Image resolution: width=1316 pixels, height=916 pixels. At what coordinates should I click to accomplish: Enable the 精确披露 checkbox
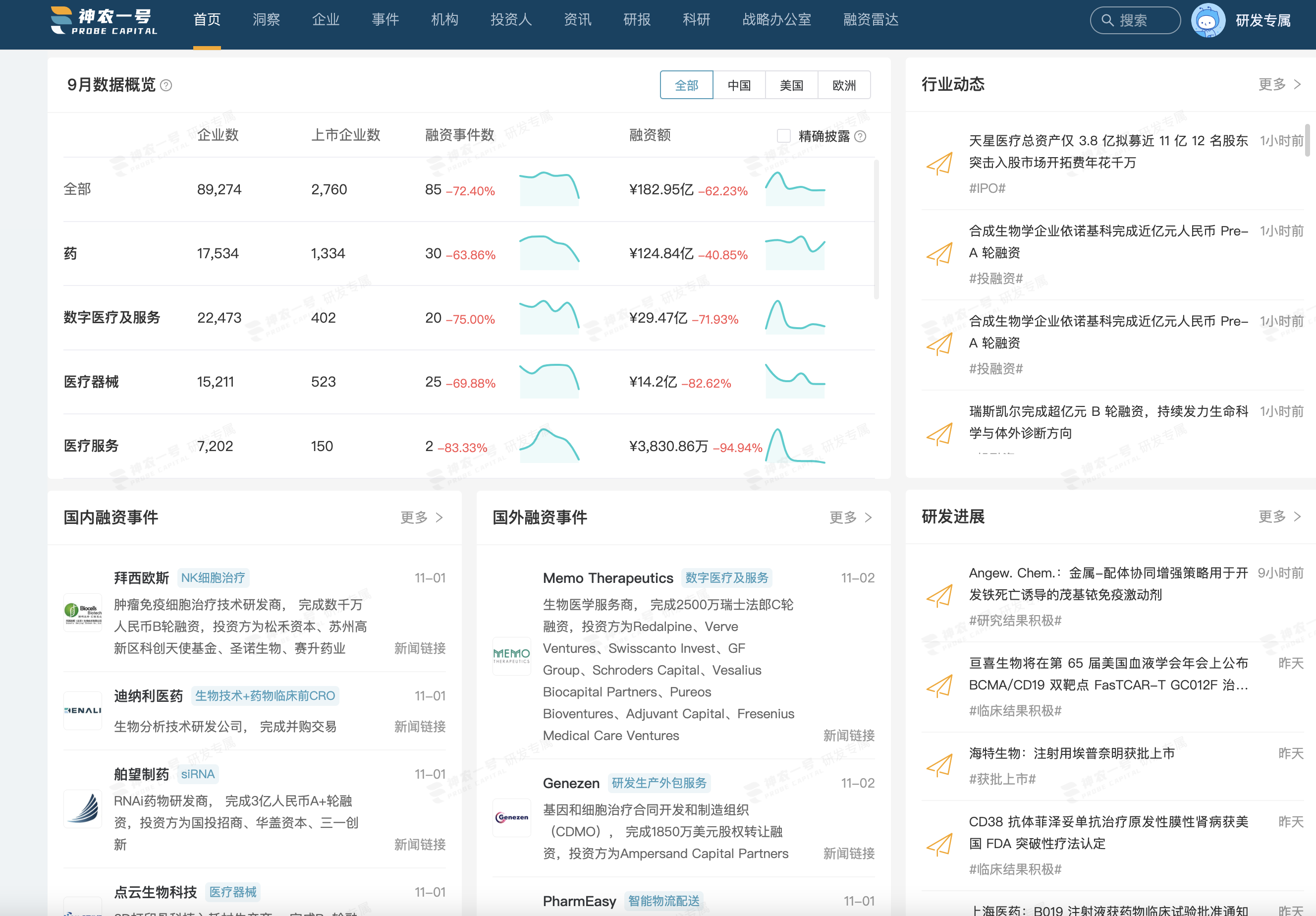[783, 136]
